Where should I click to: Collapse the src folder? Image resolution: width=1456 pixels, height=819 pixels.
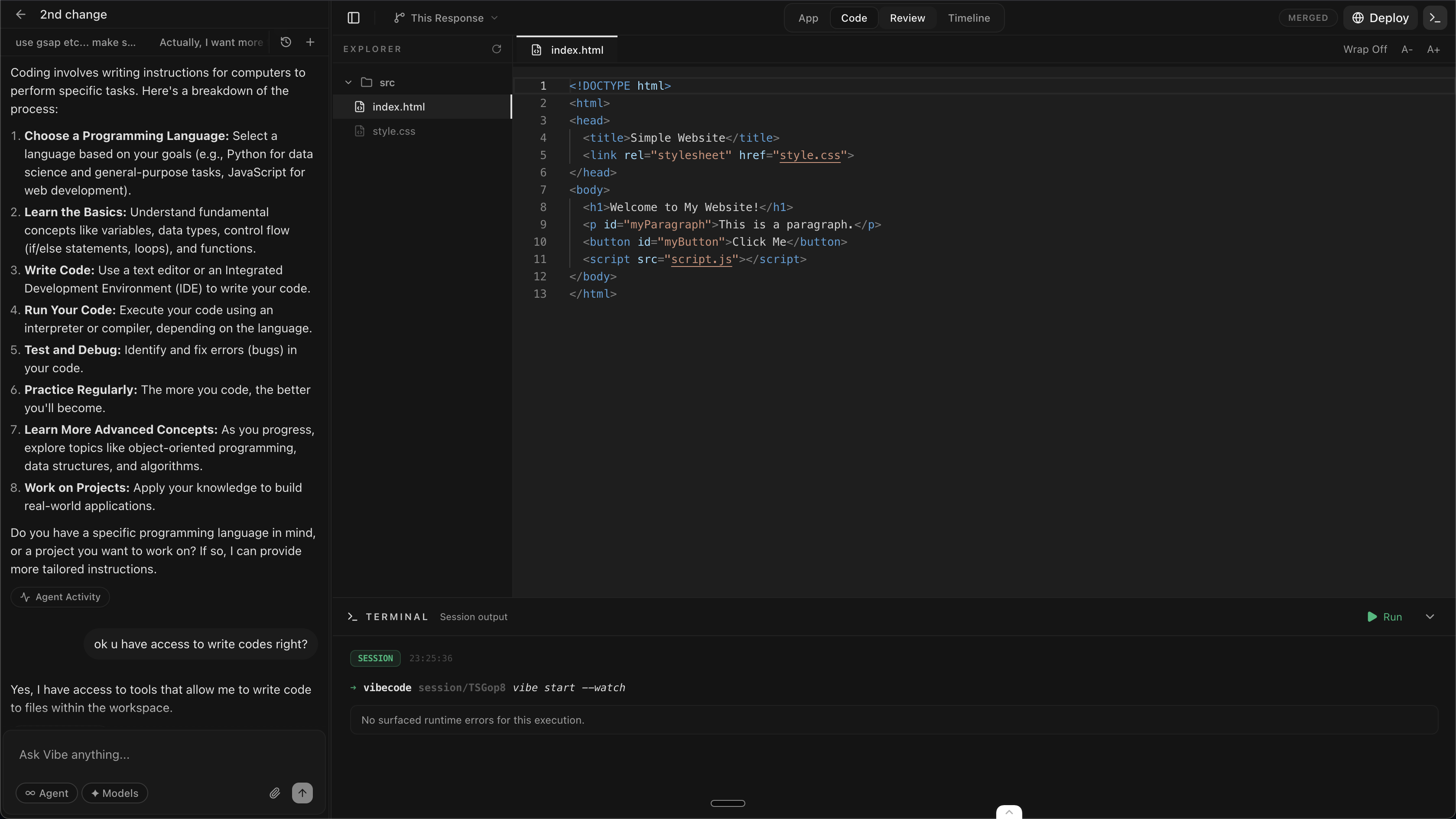349,82
